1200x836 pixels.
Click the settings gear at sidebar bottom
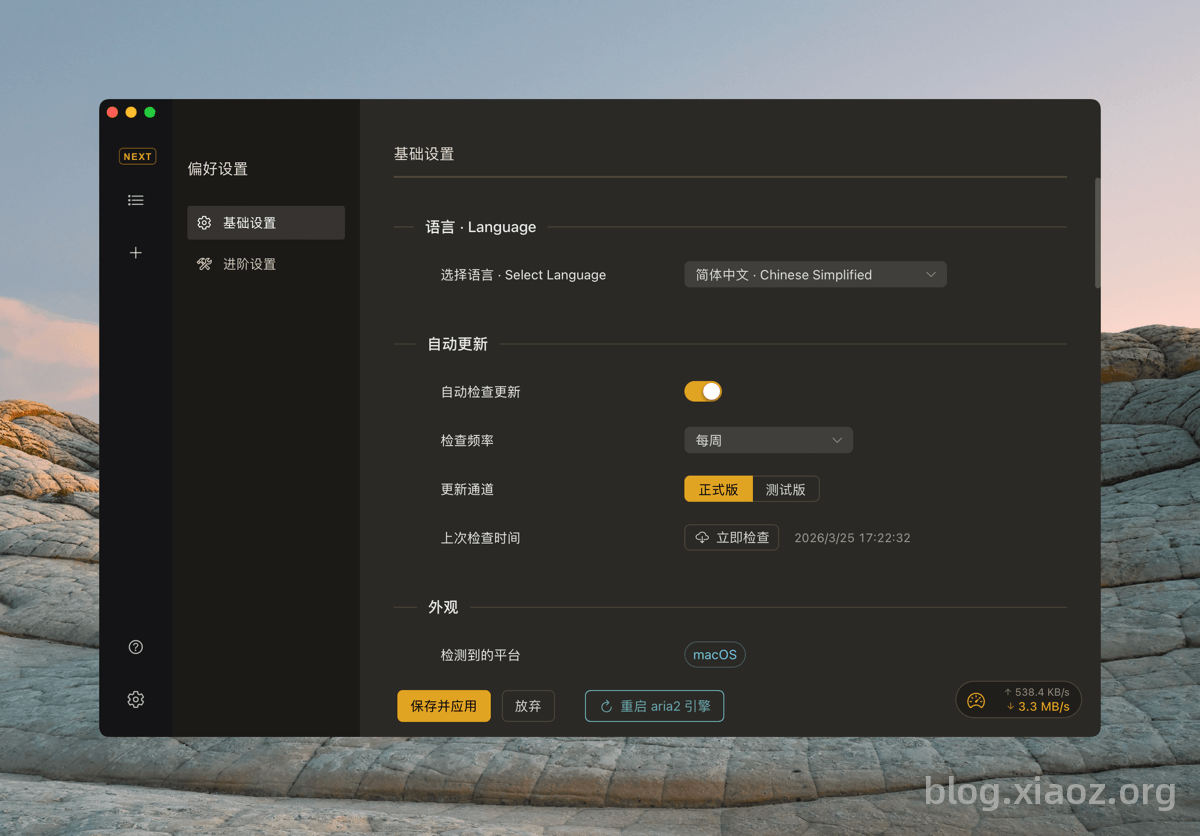pos(135,699)
